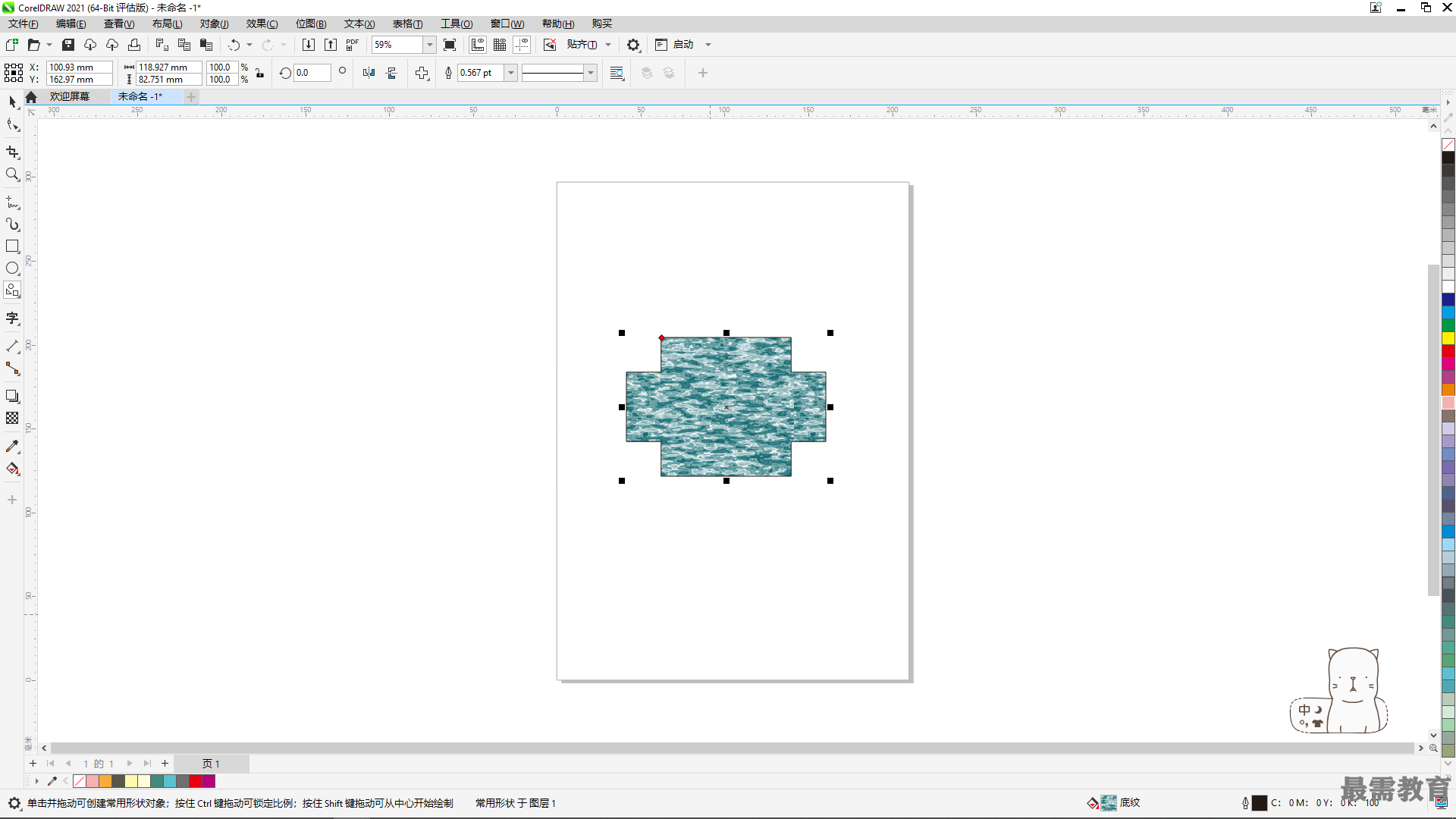Click the Full-screen preview icon

(x=450, y=45)
